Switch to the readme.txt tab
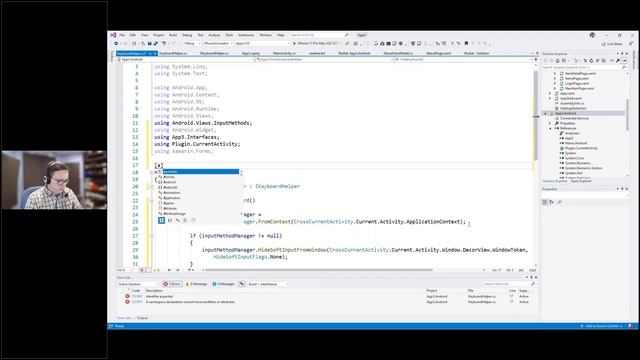Image resolution: width=640 pixels, height=360 pixels. [317, 53]
